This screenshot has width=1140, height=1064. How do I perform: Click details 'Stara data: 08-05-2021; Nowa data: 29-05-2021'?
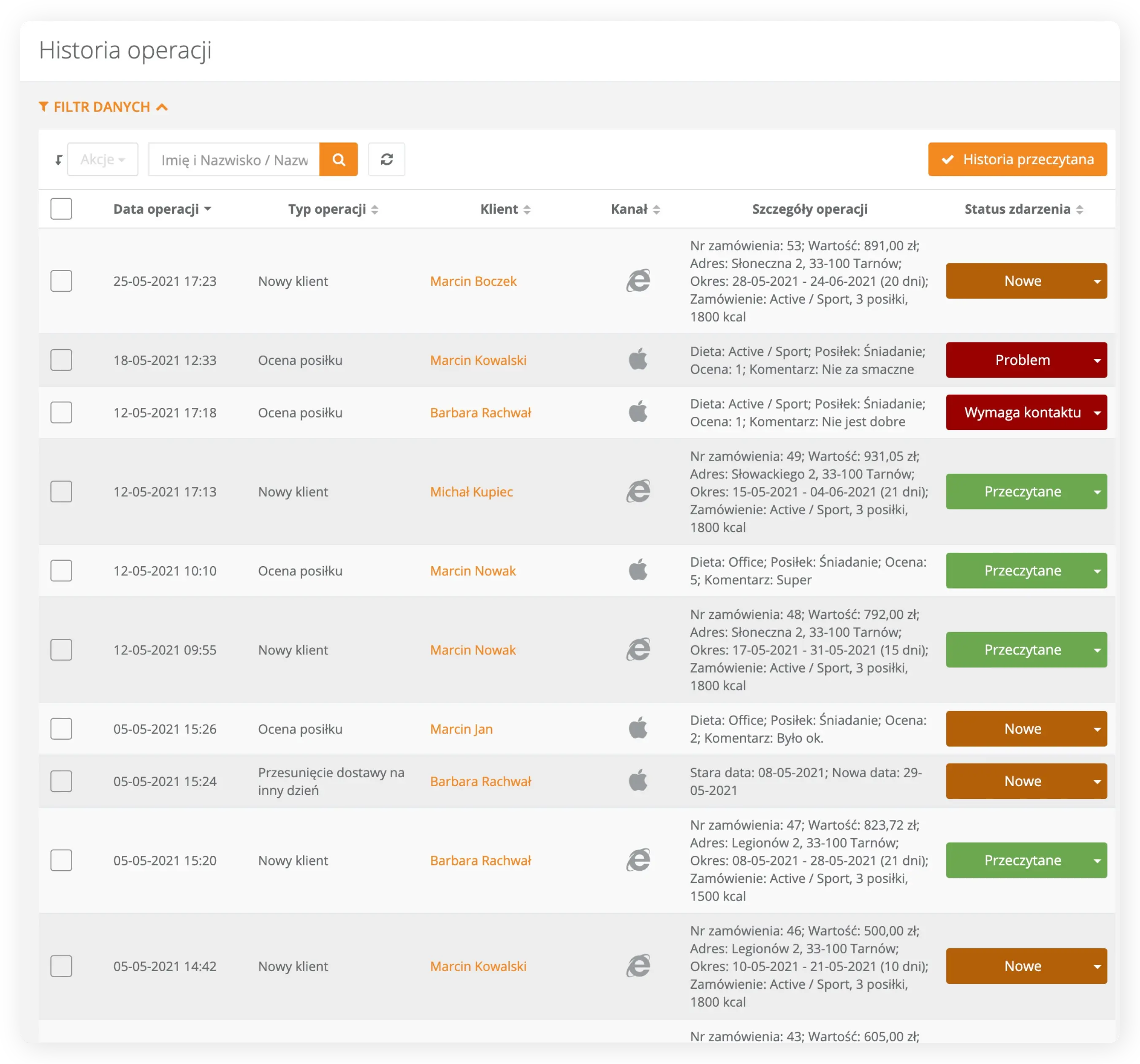click(x=806, y=781)
